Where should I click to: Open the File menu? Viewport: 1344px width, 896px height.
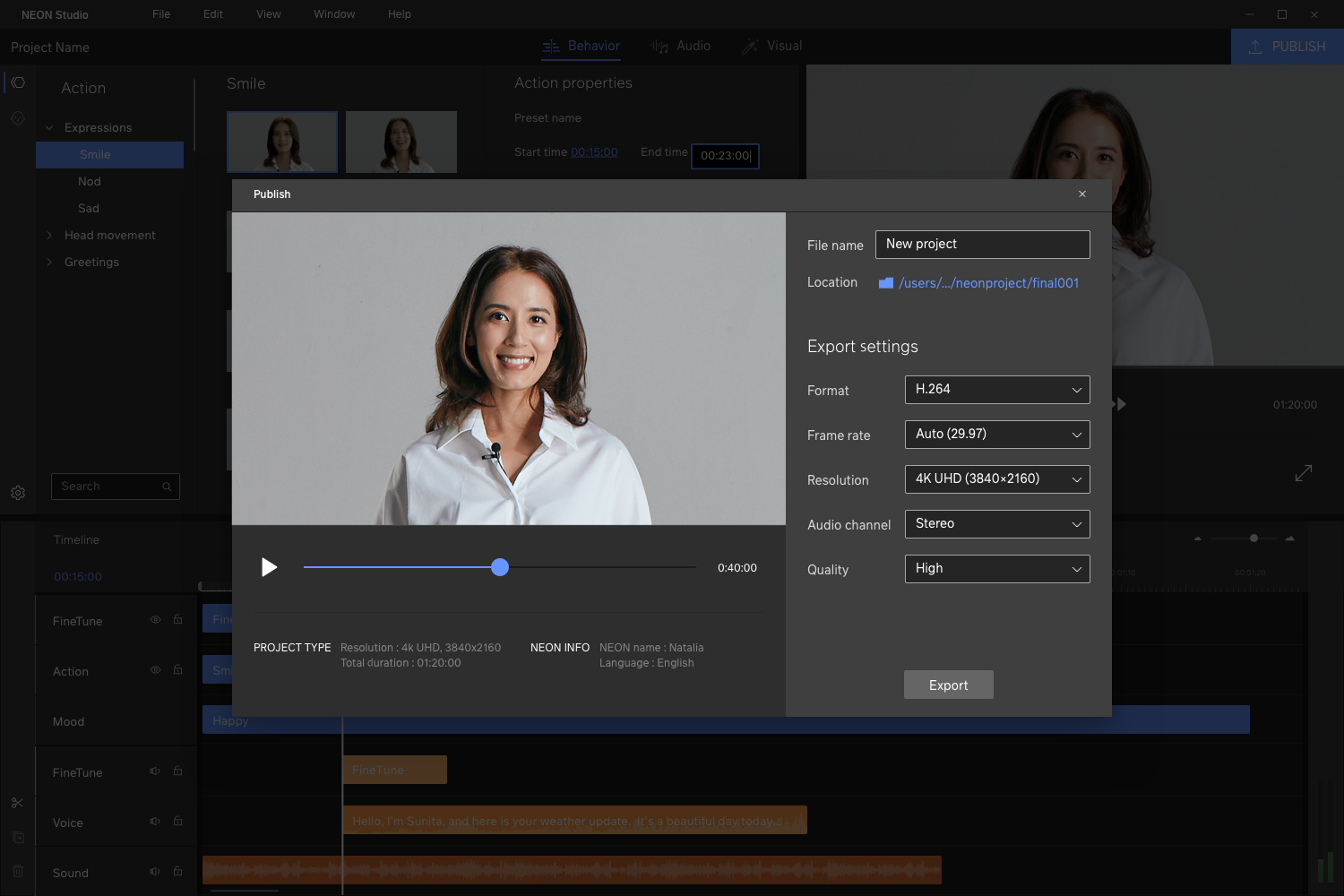(x=161, y=14)
